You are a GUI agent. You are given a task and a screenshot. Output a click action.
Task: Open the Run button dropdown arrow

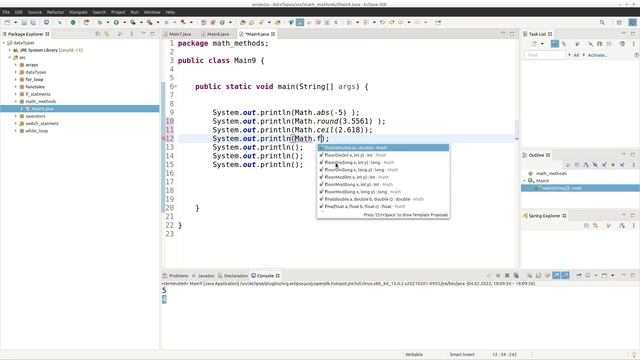tap(124, 22)
